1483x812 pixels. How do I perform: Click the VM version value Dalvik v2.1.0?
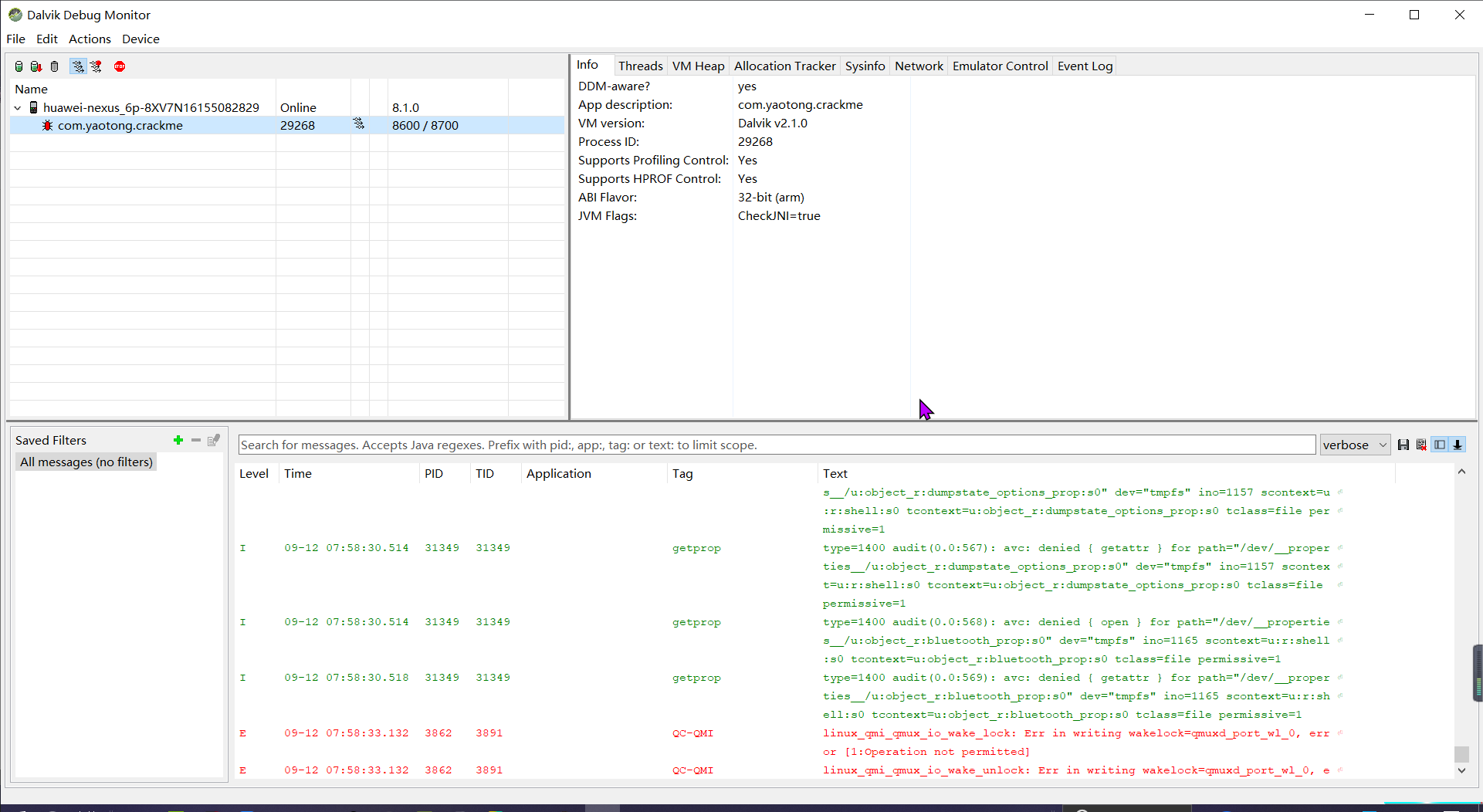pos(773,123)
